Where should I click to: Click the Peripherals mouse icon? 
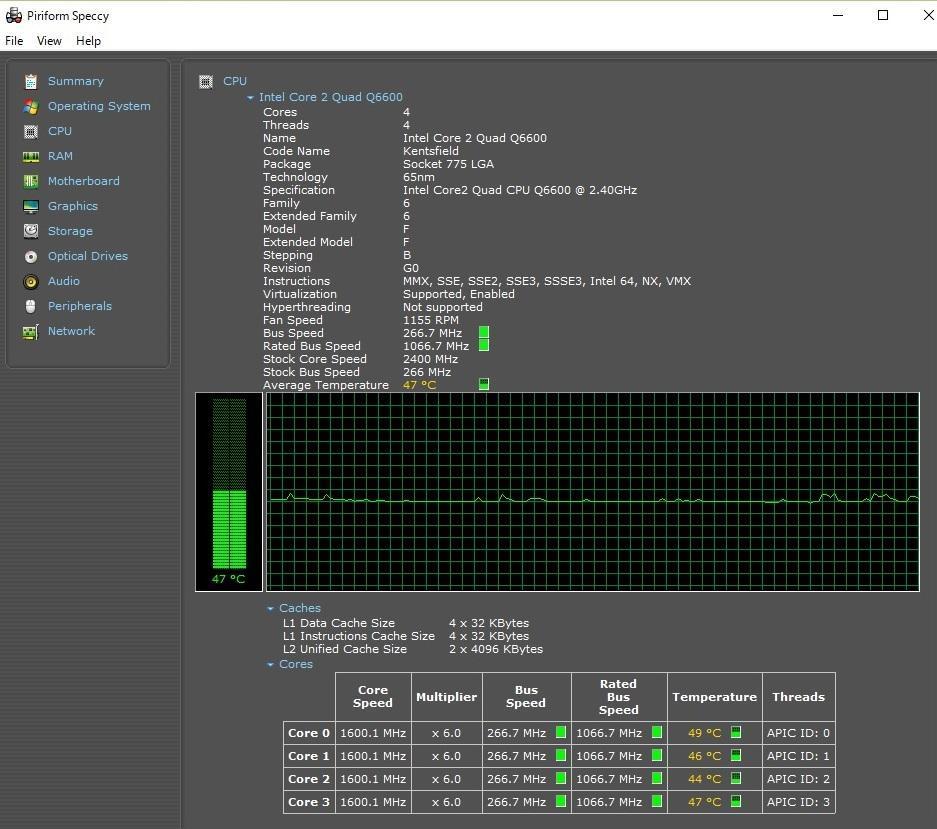(x=30, y=307)
